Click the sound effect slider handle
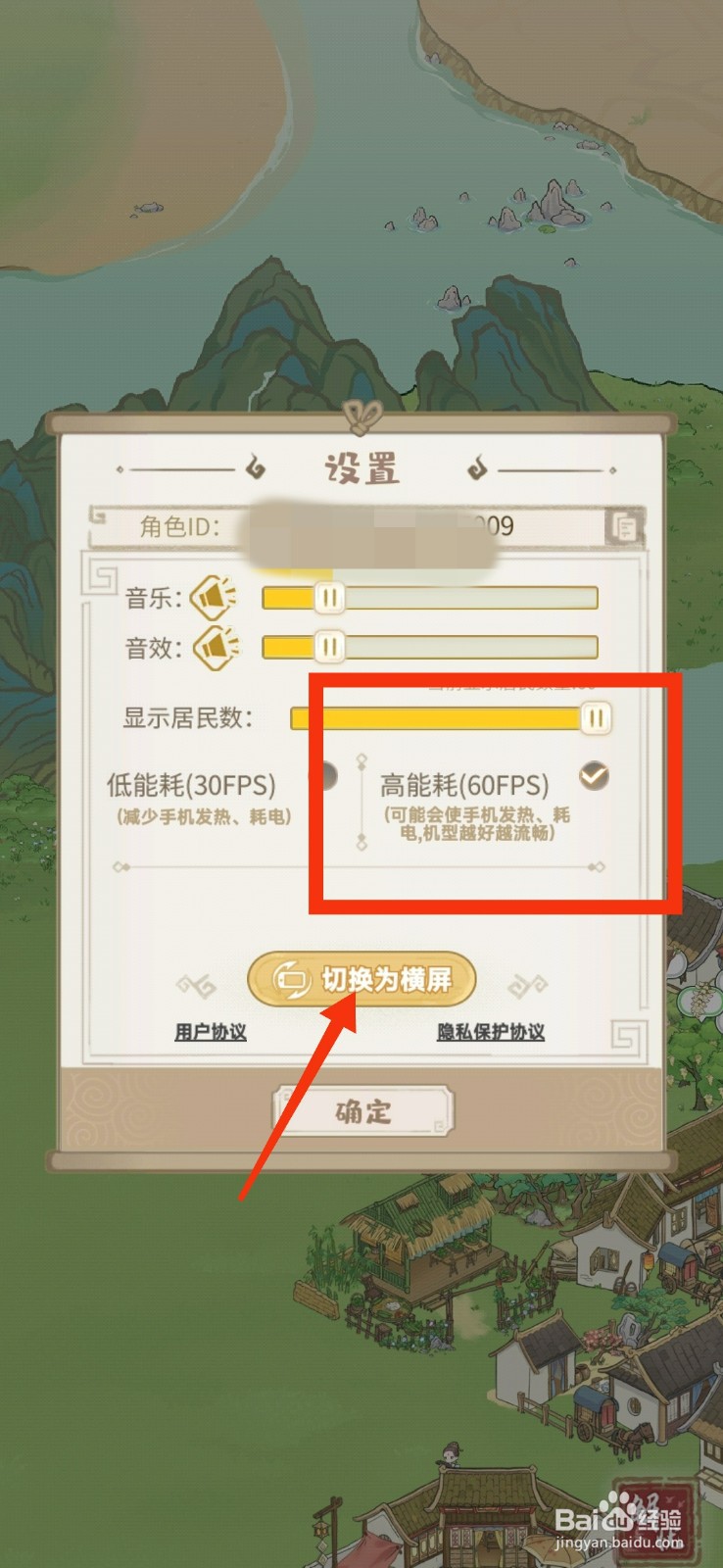Screen dimensions: 723x1568 (x=330, y=646)
